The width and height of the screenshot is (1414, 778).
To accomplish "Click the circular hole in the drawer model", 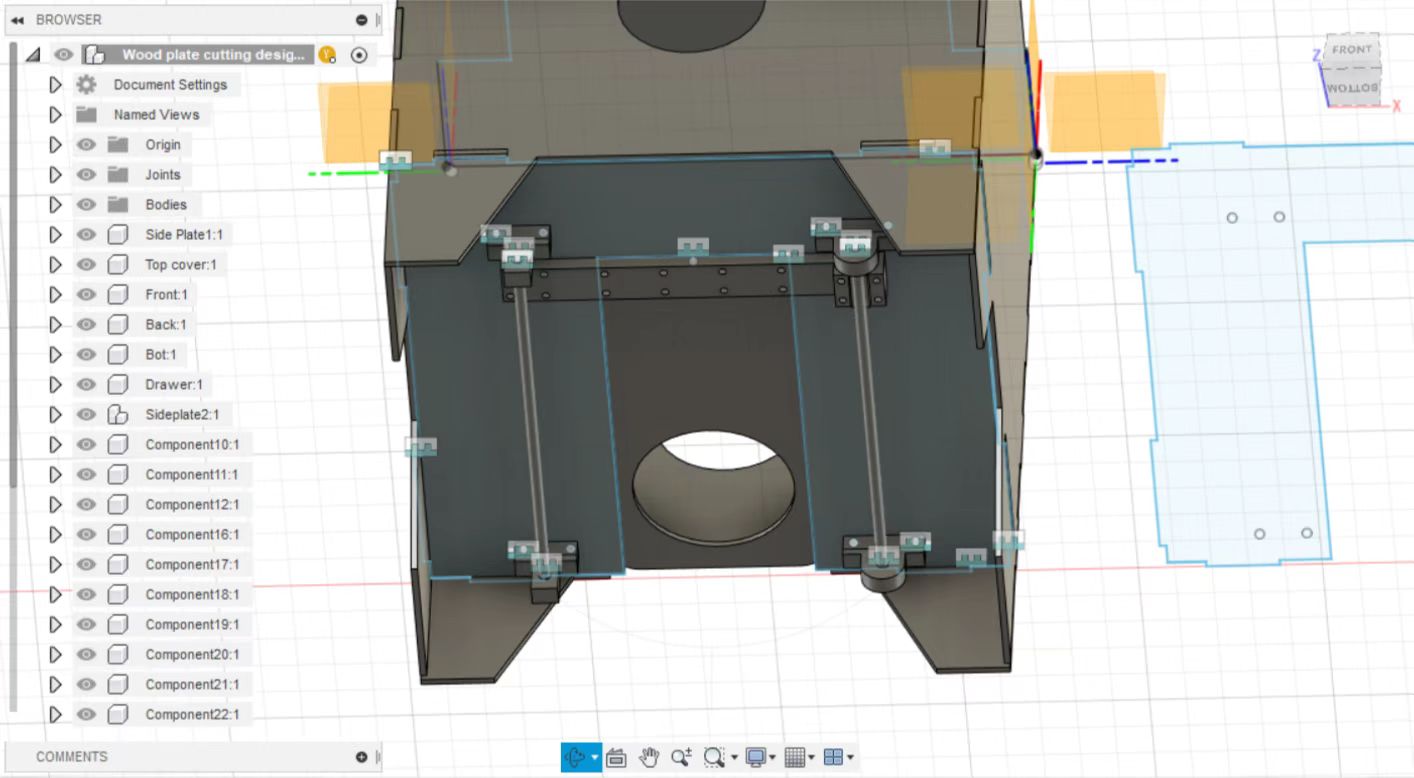I will pyautogui.click(x=715, y=487).
